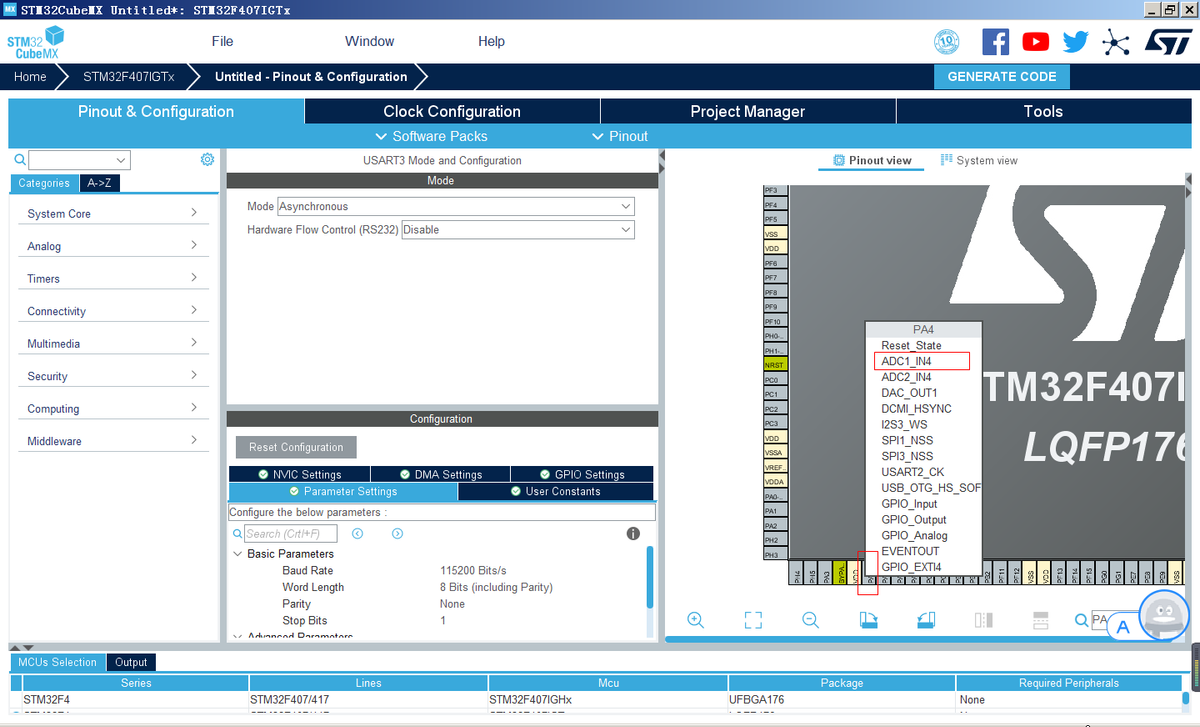Screen dimensions: 1200x727
Task: Click the parameter search field
Action: point(291,534)
